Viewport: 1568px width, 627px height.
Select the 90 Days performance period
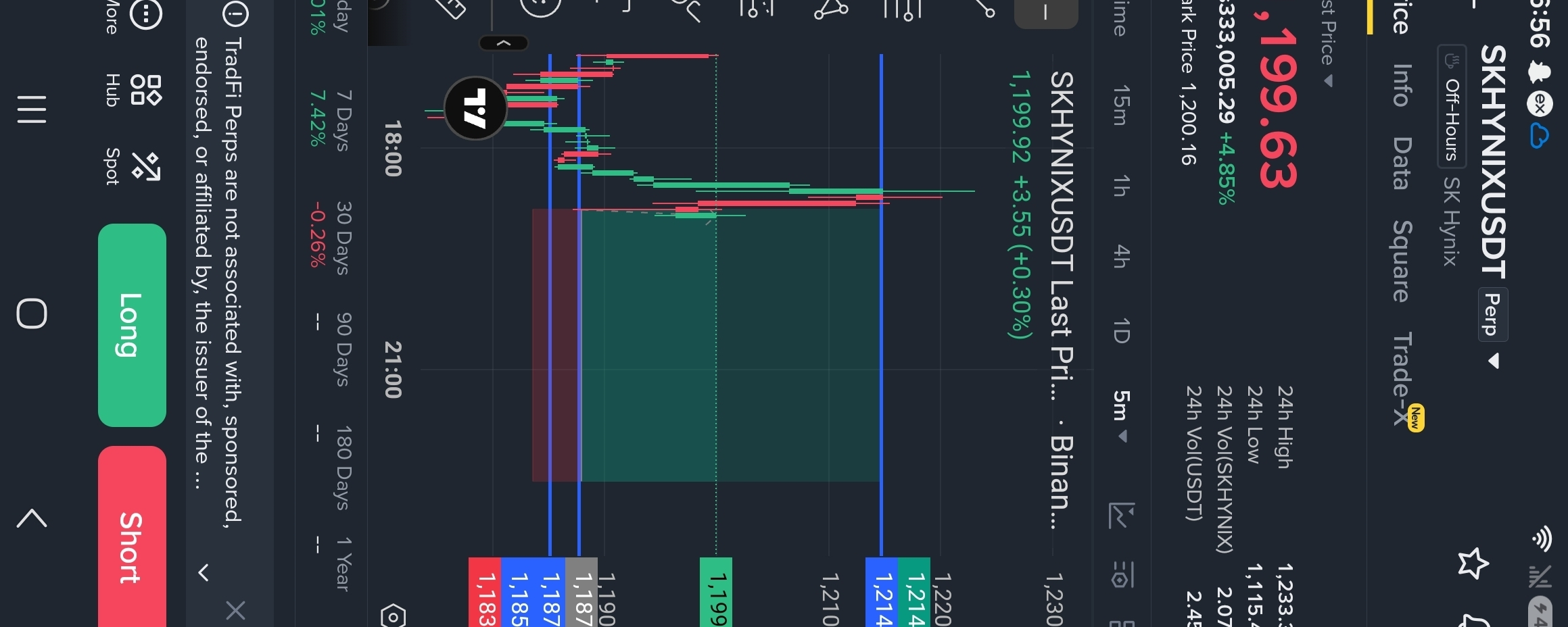point(343,349)
